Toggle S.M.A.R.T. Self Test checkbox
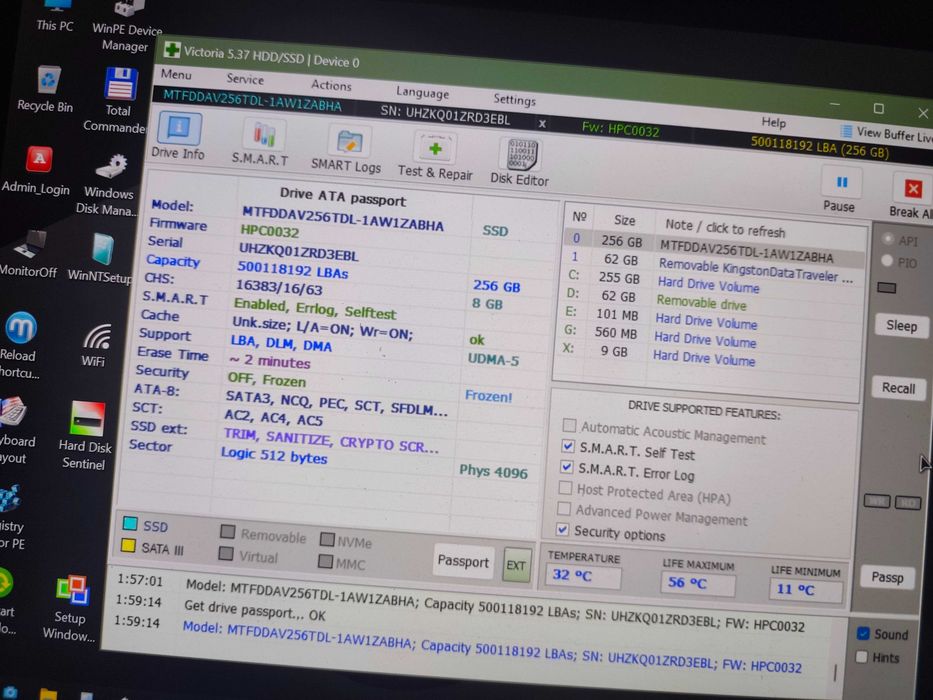This screenshot has width=933, height=700. [568, 446]
